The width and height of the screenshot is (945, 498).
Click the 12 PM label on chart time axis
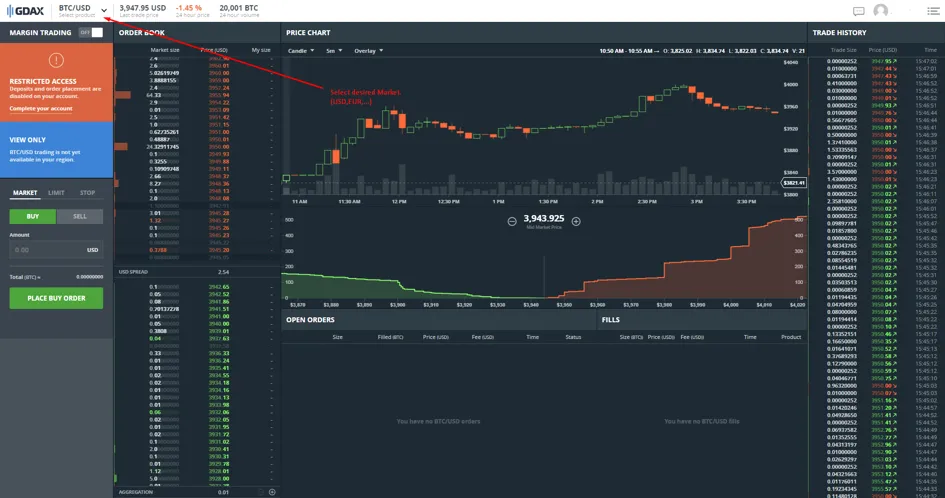399,201
